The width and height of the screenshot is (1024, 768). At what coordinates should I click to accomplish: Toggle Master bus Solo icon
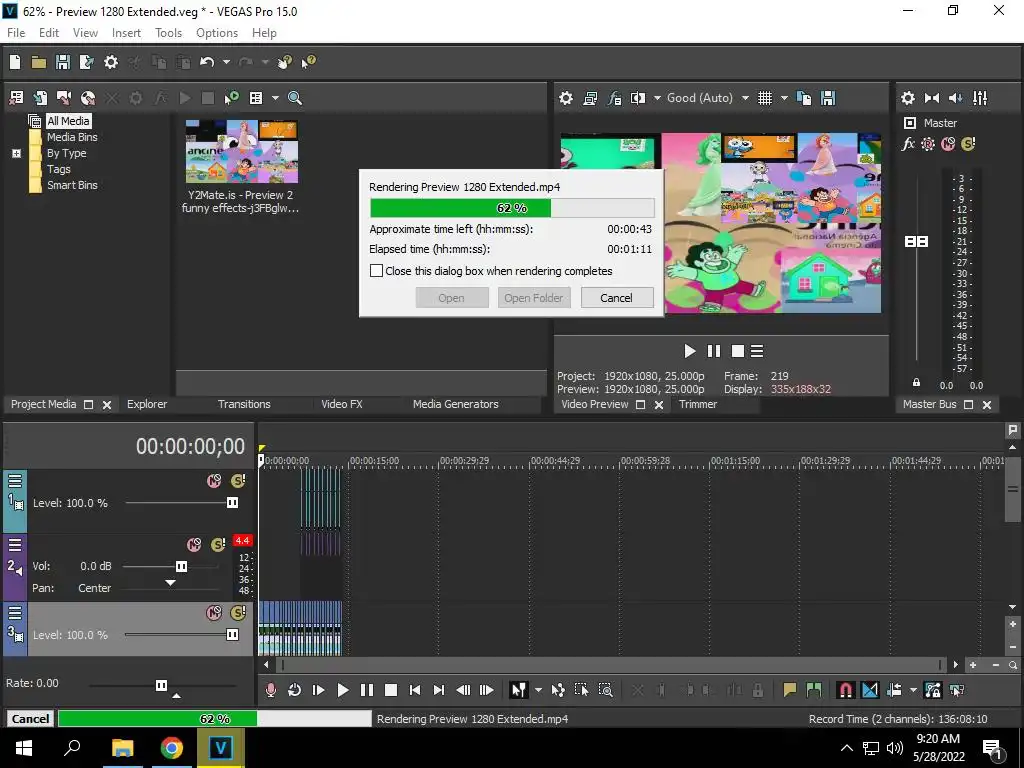click(968, 144)
